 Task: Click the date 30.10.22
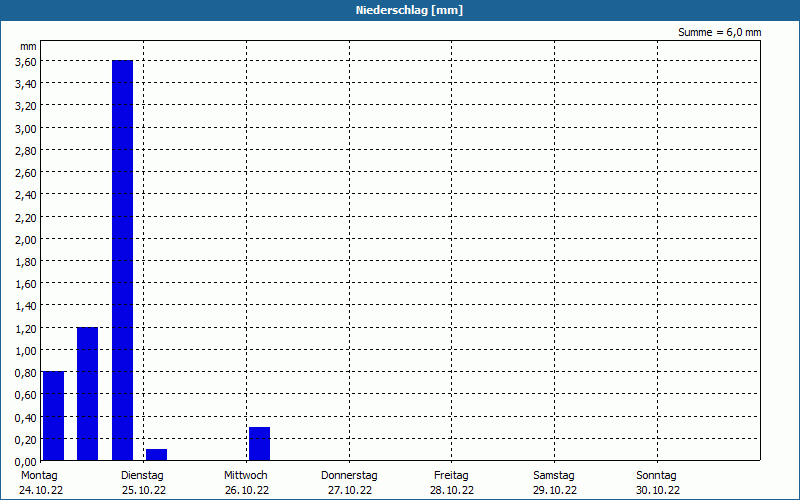click(658, 490)
